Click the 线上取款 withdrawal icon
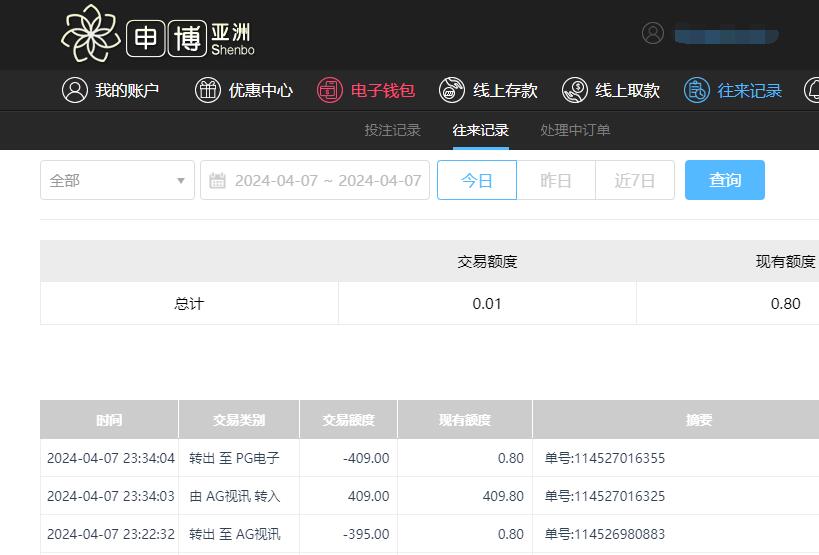This screenshot has width=819, height=555. click(574, 90)
